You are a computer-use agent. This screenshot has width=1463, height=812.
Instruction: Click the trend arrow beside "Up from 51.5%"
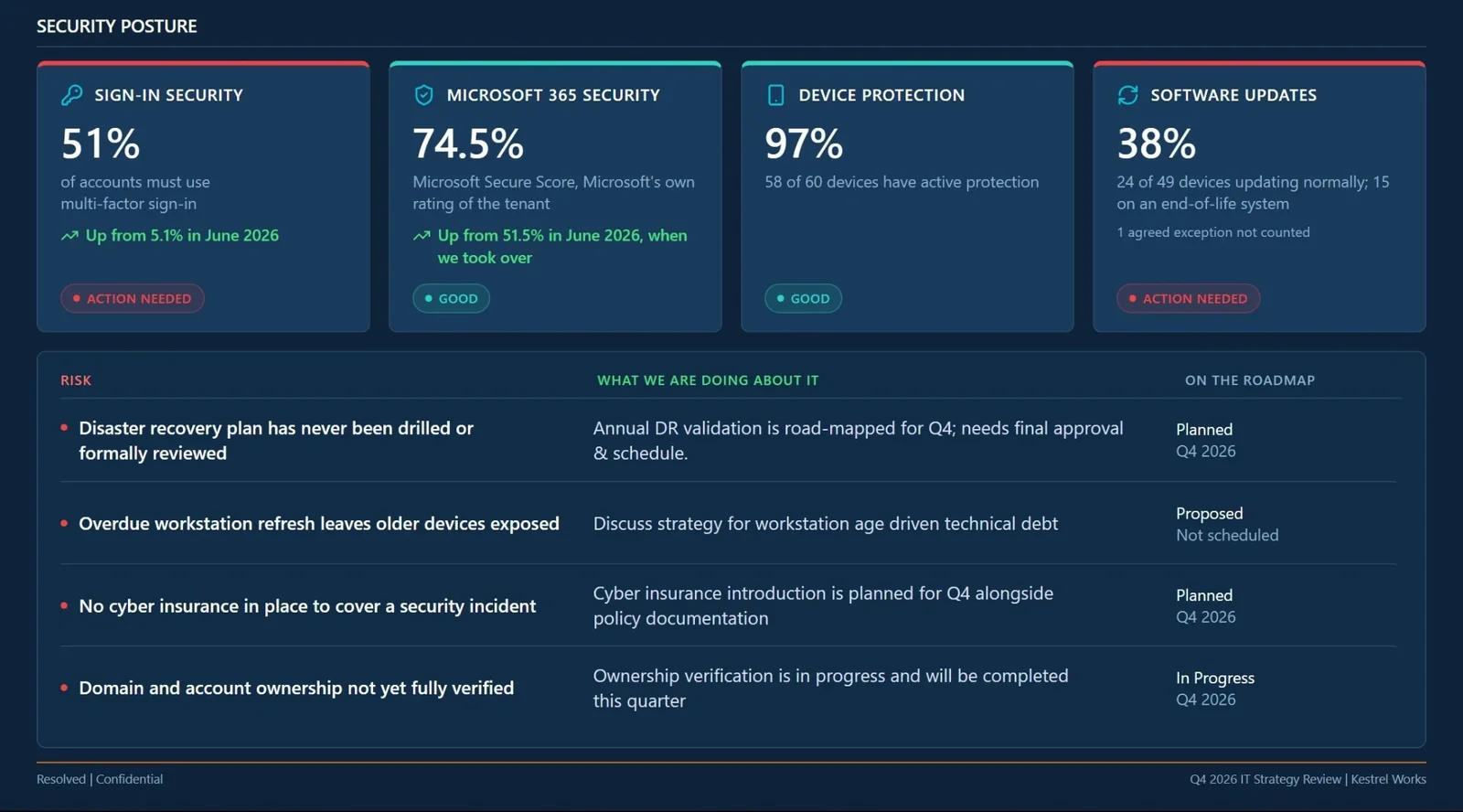[x=422, y=236]
